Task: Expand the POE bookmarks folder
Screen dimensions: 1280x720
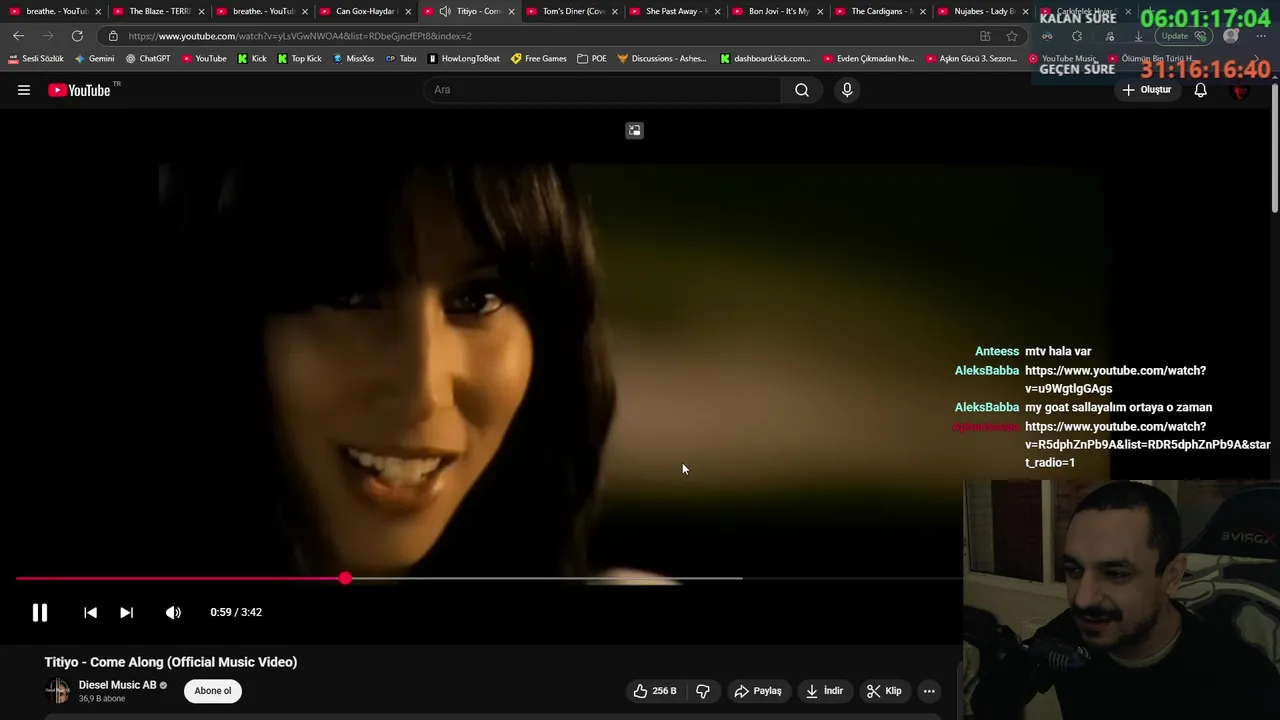Action: [x=592, y=59]
